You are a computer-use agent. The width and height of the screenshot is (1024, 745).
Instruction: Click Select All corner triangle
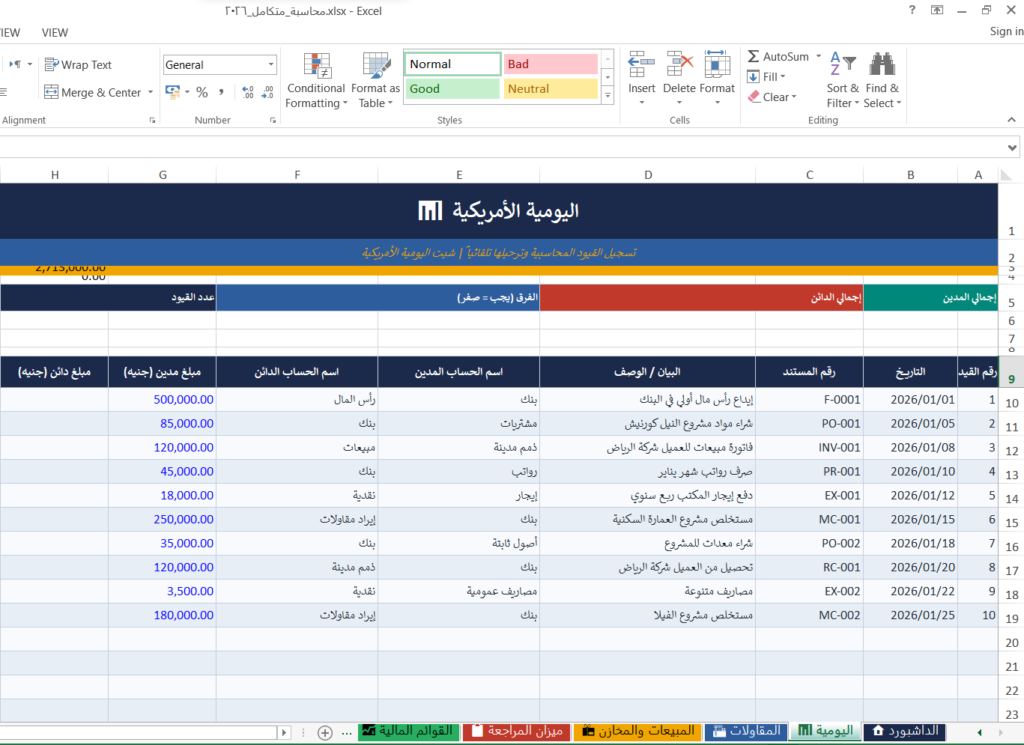1006,174
